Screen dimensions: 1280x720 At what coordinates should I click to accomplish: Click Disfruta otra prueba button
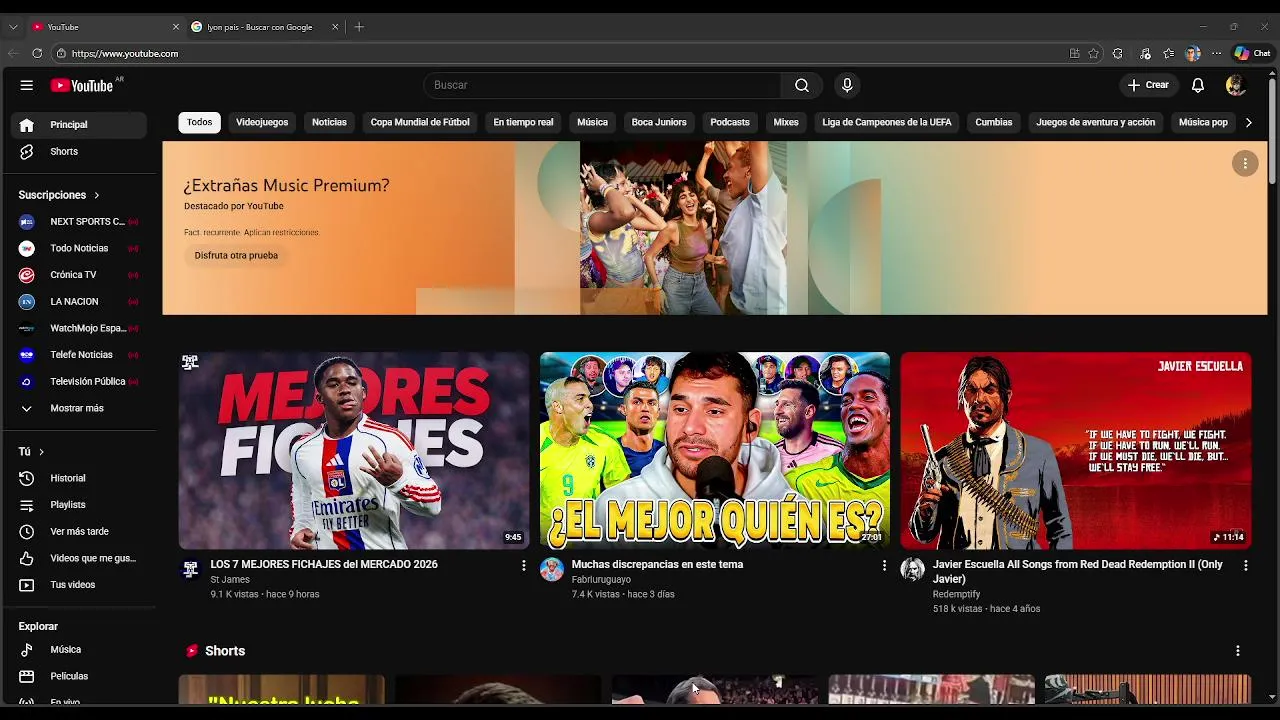(236, 256)
